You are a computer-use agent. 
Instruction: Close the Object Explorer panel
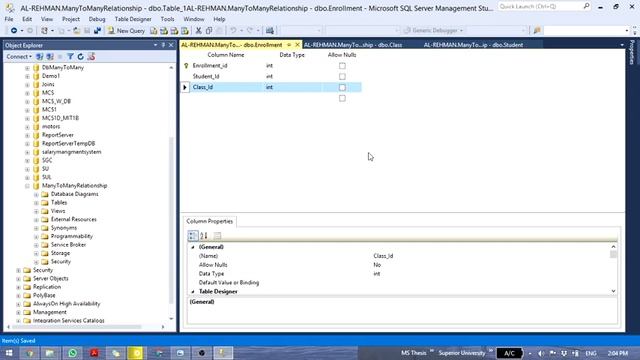pyautogui.click(x=171, y=45)
